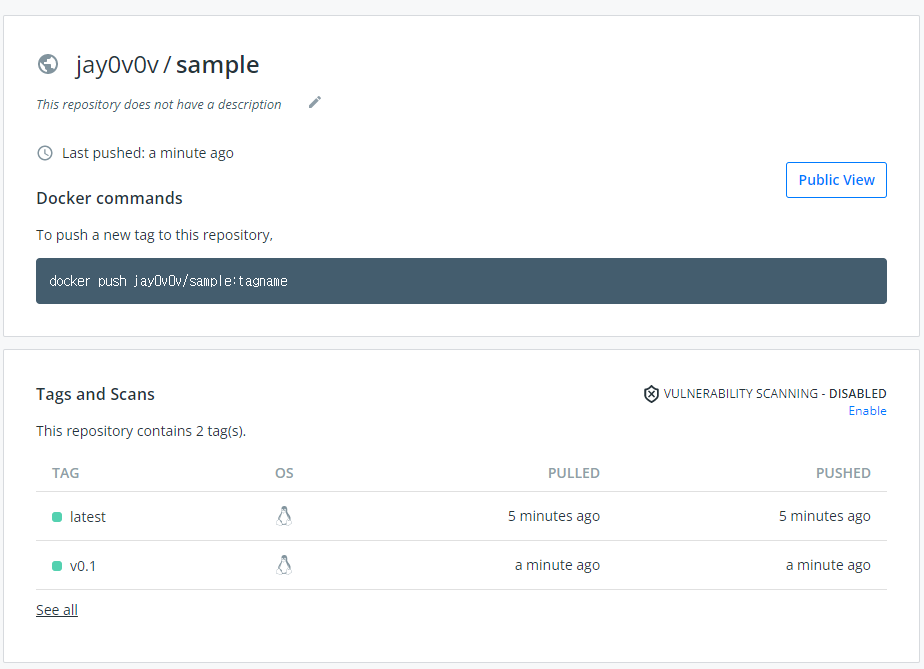Viewport: 924px width, 669px height.
Task: Click the Linux penguin icon for latest
Action: (x=284, y=516)
